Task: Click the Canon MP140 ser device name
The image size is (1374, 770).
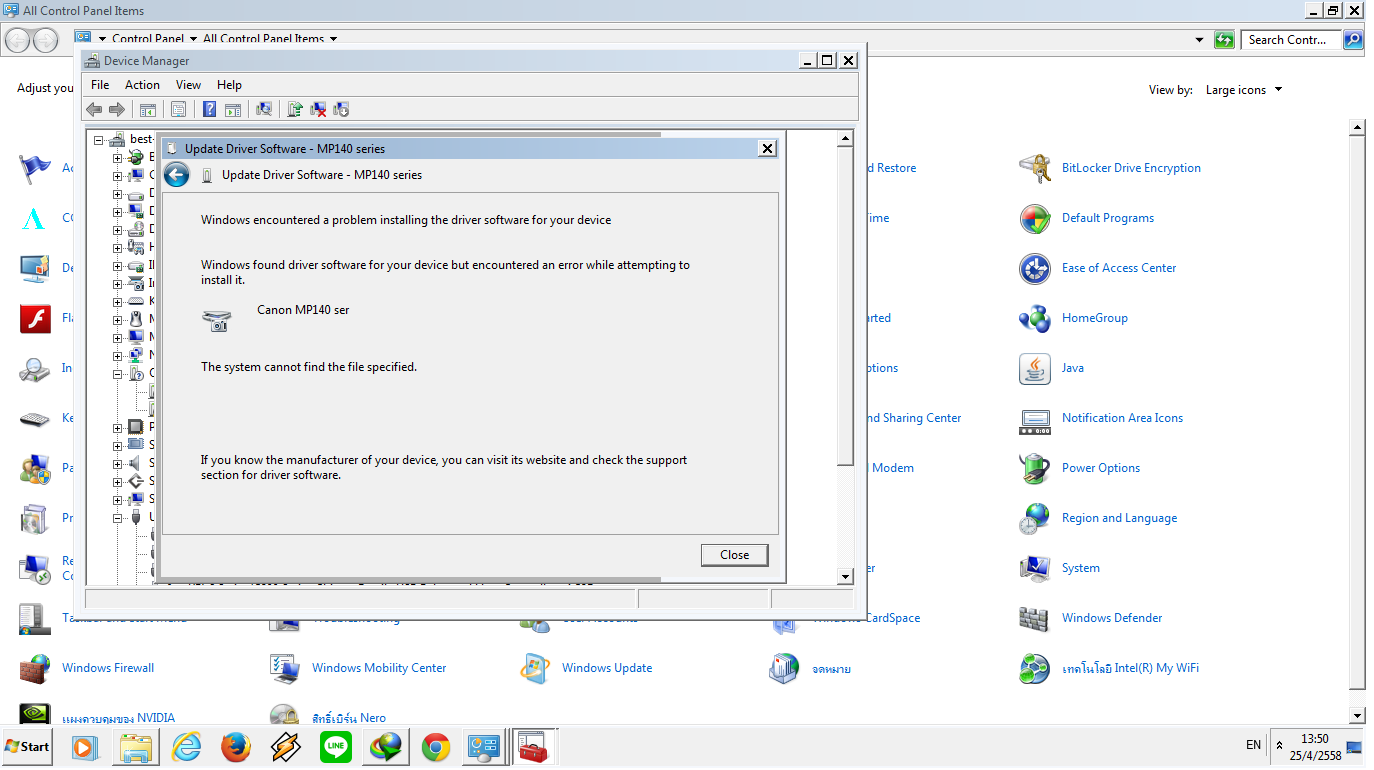Action: (x=303, y=310)
